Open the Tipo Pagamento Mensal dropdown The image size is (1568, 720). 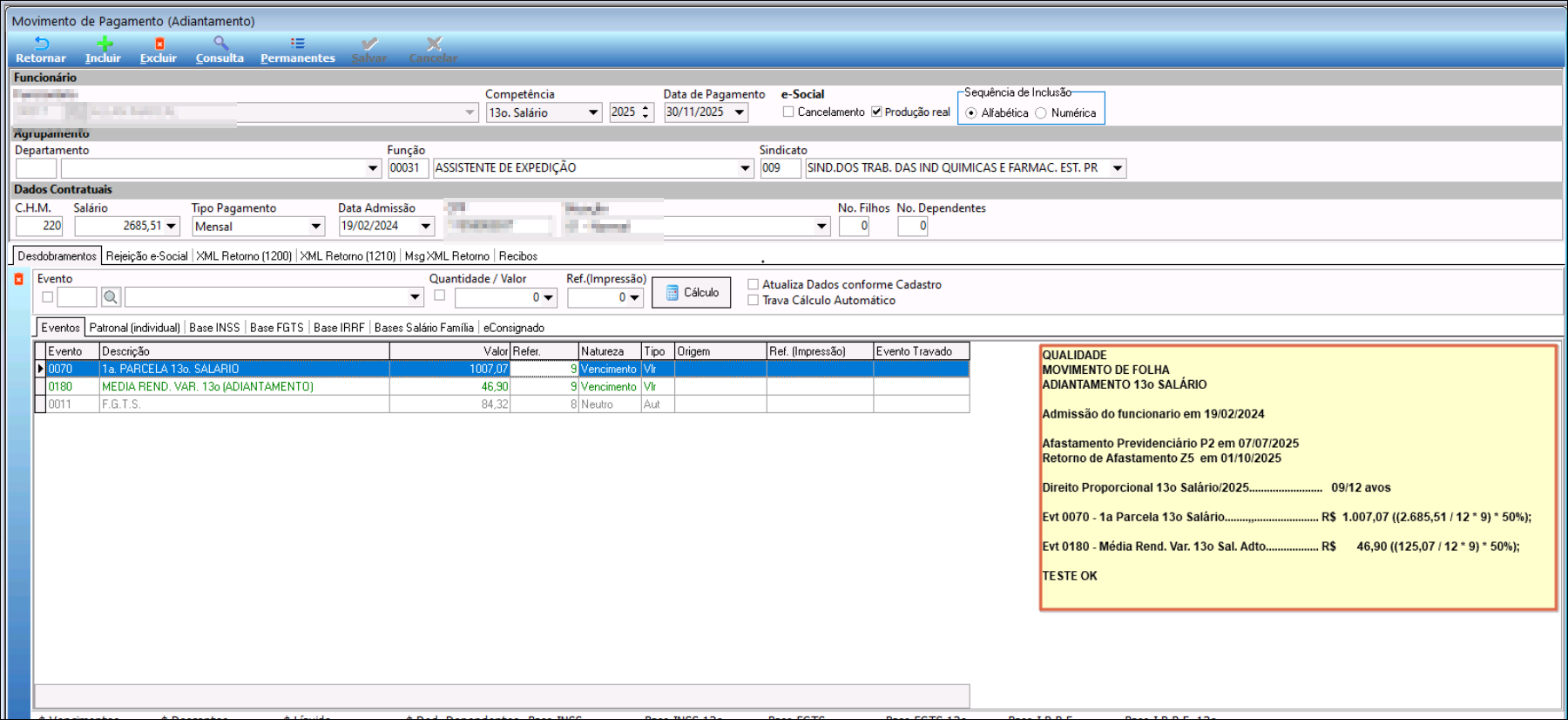coord(316,227)
